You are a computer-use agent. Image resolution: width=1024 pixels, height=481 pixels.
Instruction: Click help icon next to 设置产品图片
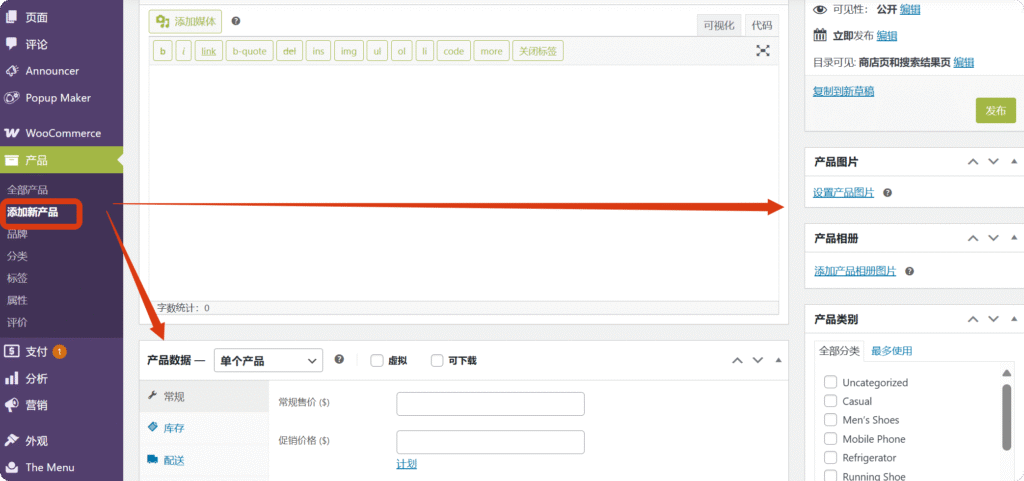pos(887,193)
